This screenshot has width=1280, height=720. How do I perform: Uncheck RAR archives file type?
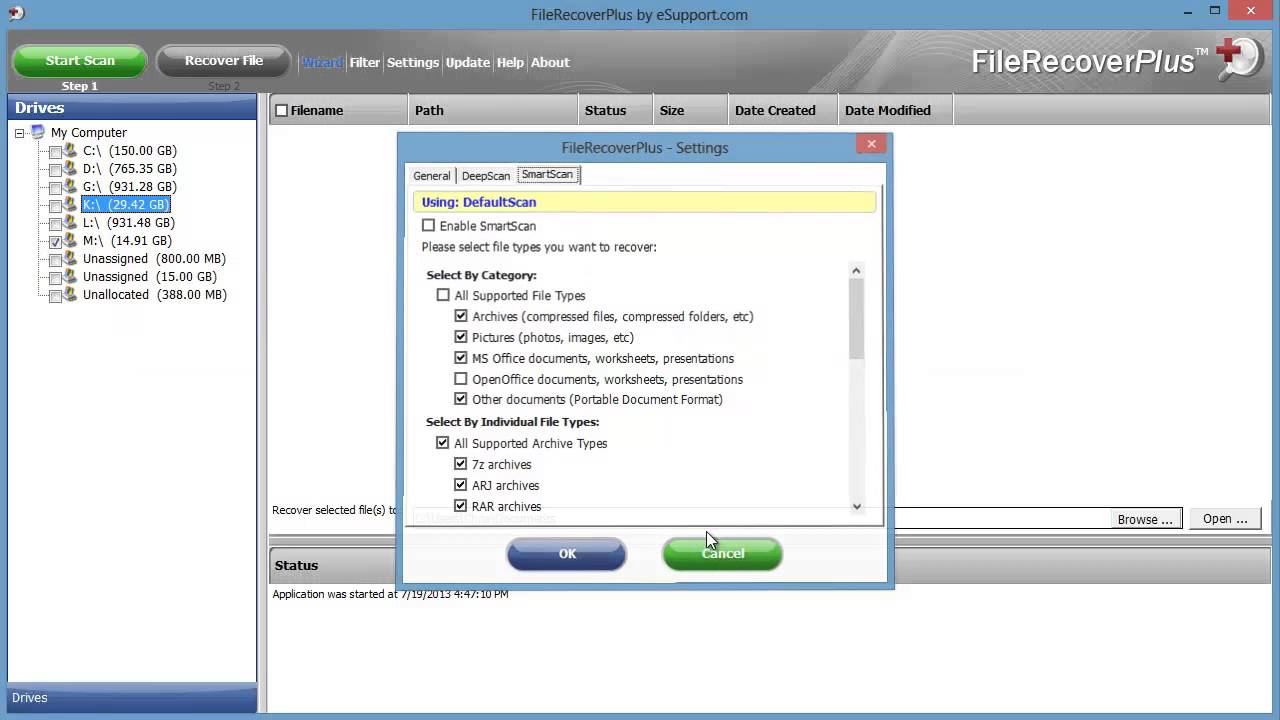(x=461, y=506)
